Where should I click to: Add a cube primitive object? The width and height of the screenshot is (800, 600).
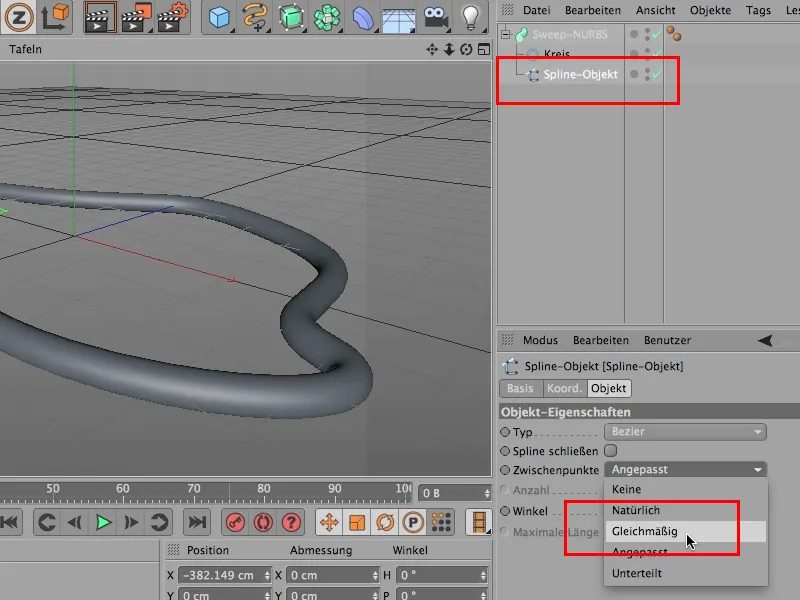(219, 17)
